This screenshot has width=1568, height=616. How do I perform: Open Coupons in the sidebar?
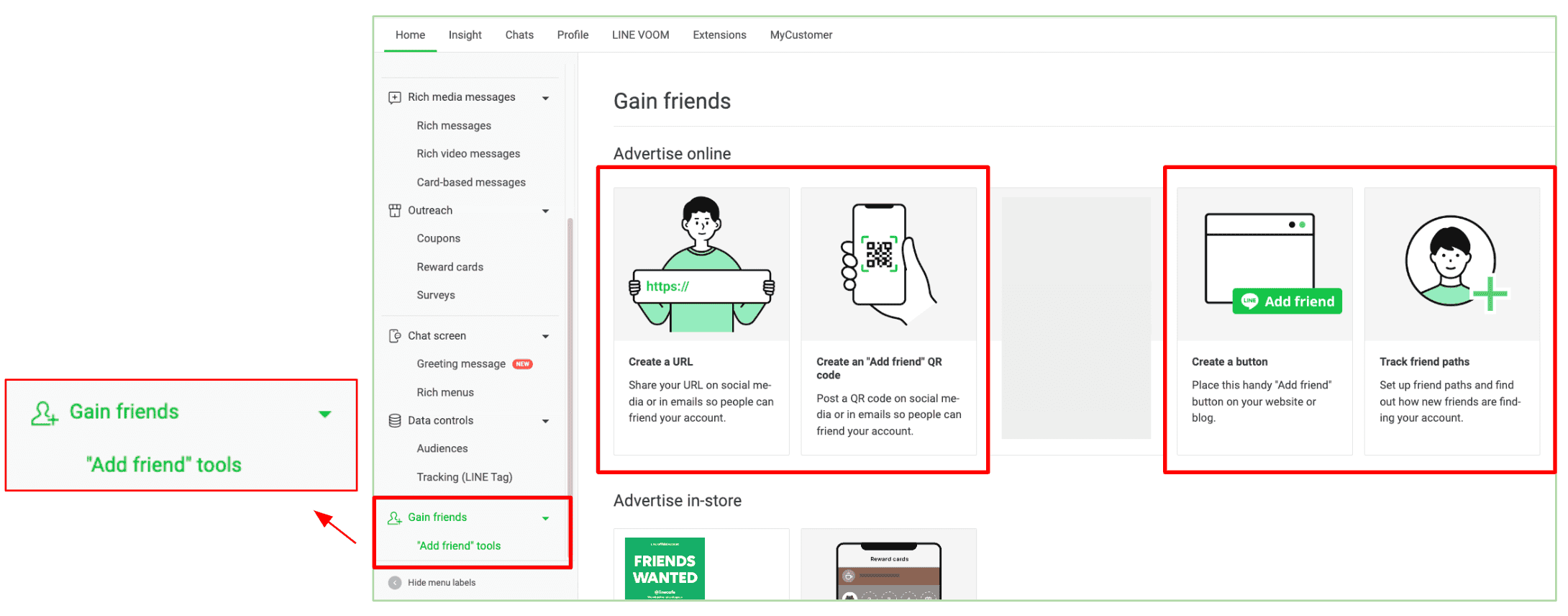click(x=438, y=238)
